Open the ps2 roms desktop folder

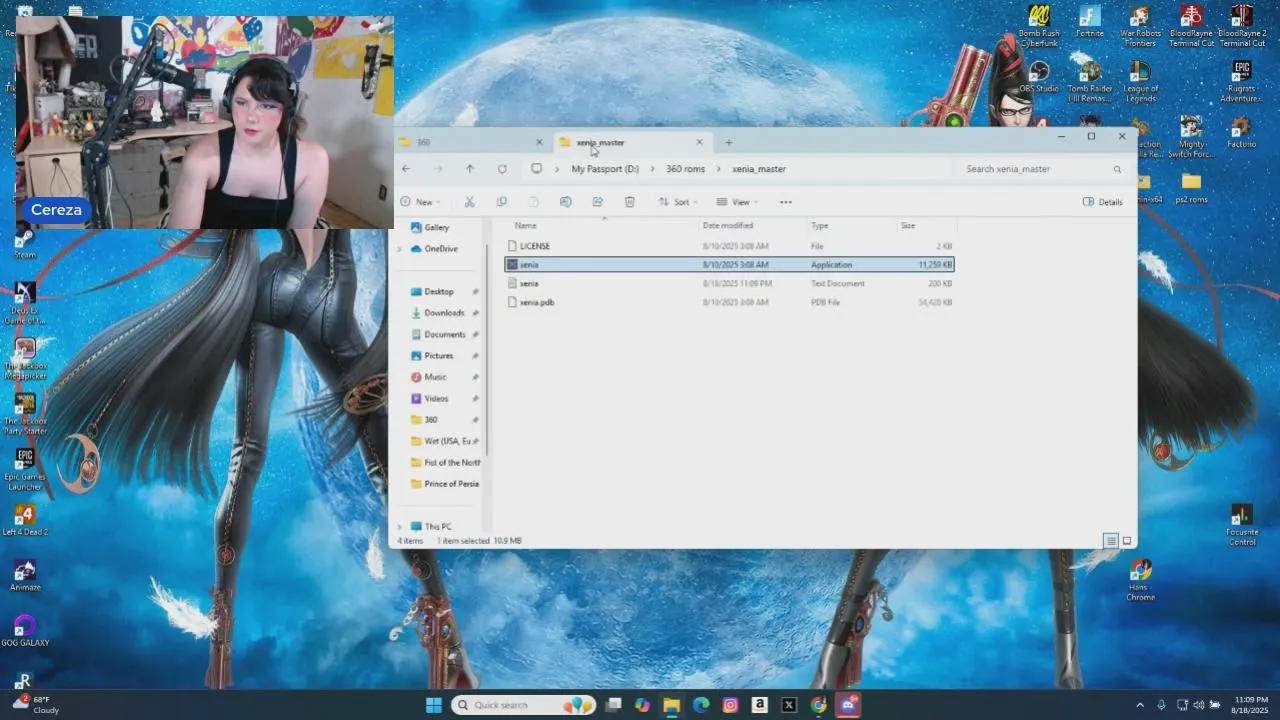click(x=1190, y=187)
